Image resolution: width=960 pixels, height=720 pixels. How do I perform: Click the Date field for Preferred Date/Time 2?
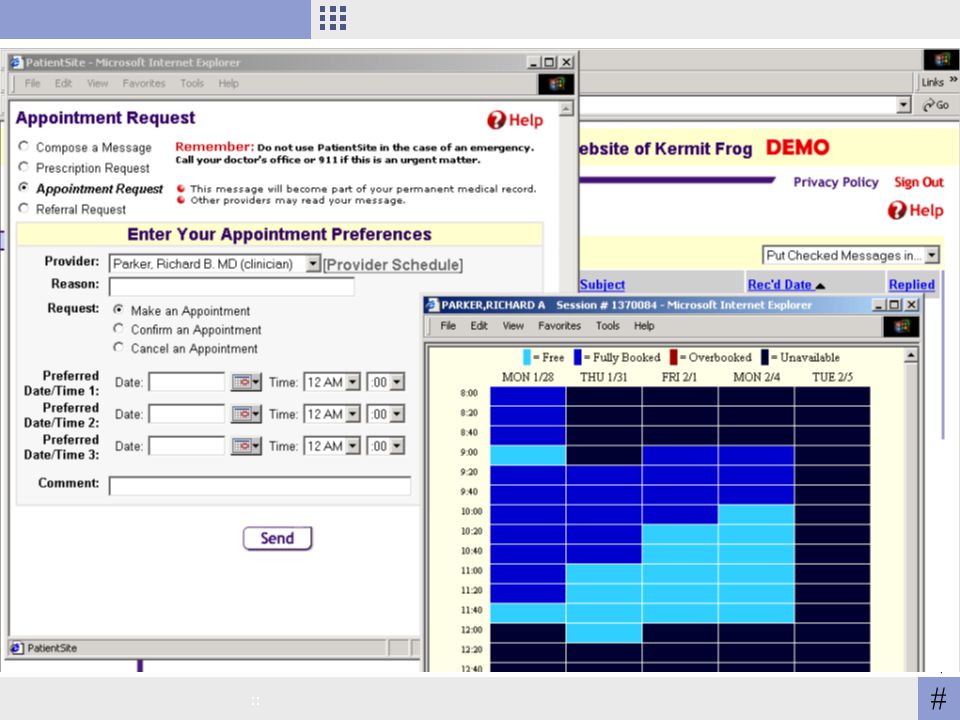[x=187, y=414]
